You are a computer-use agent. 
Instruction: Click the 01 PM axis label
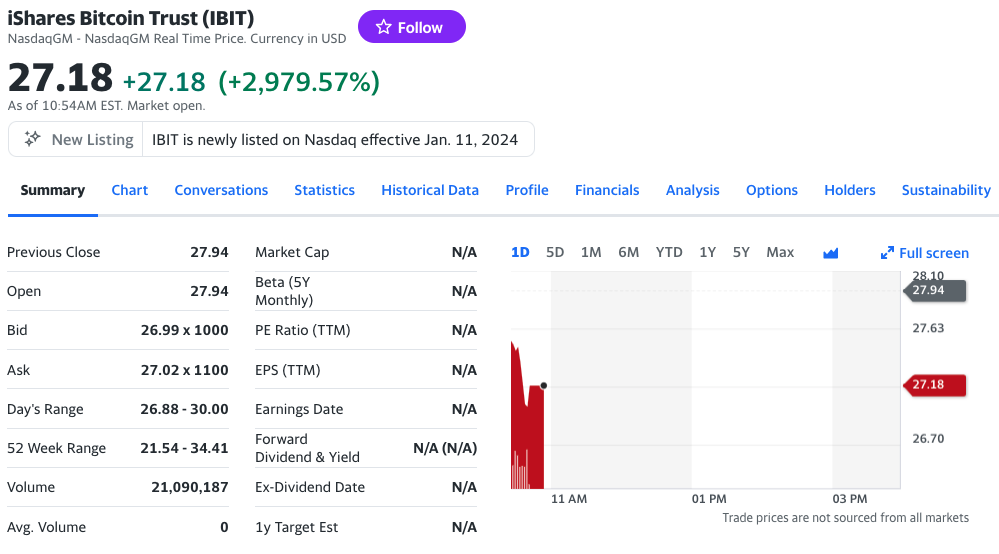pyautogui.click(x=709, y=499)
